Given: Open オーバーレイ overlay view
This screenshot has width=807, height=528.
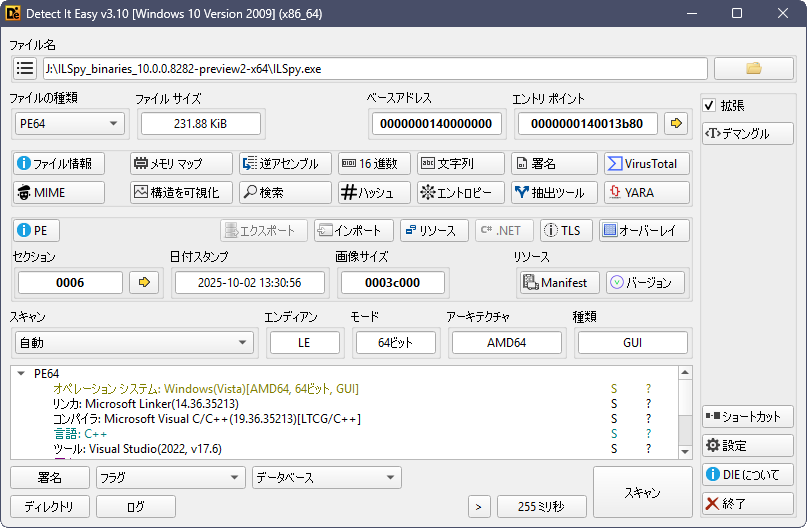Looking at the screenshot, I should [644, 231].
